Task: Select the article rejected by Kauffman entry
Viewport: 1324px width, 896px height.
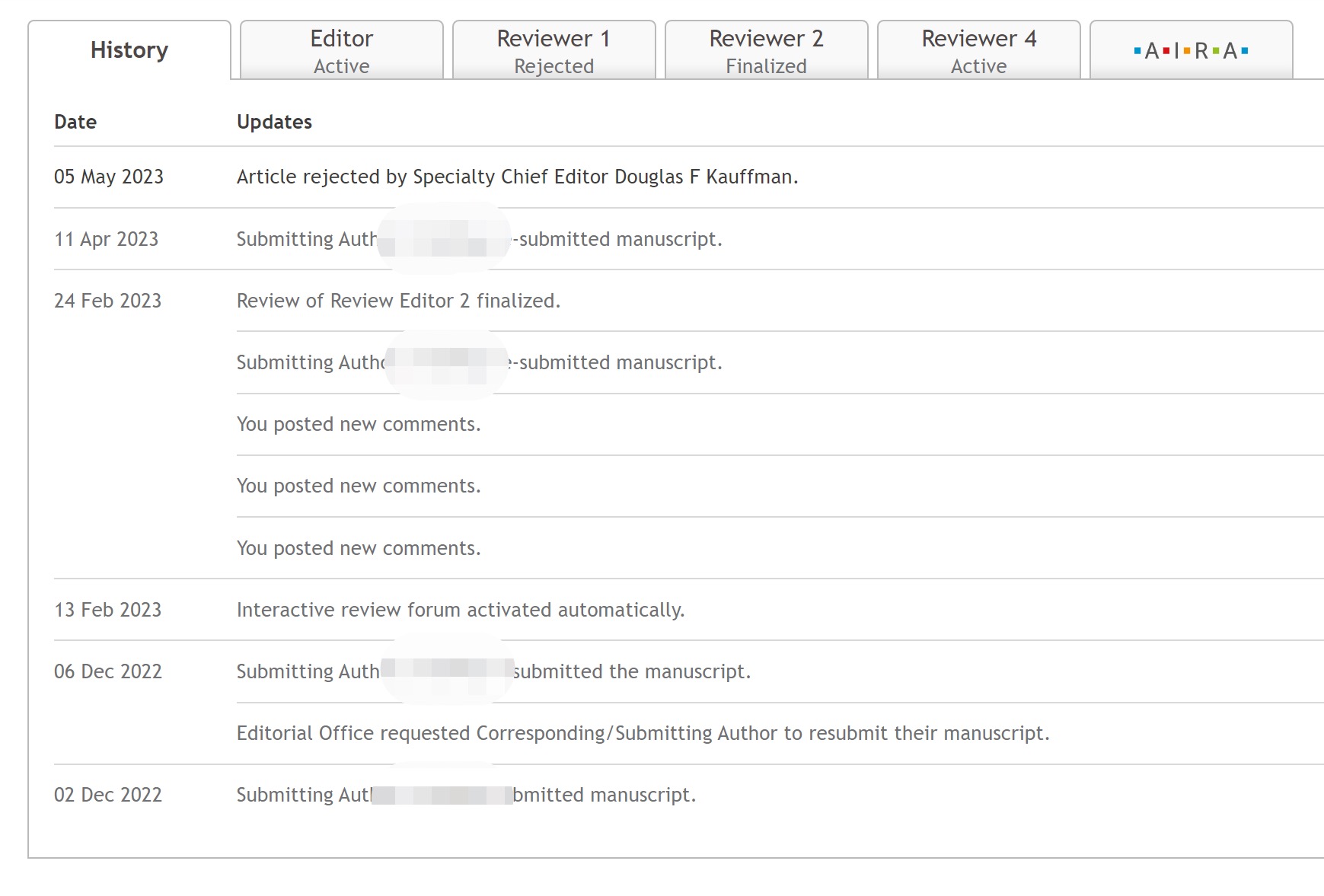Action: (518, 177)
